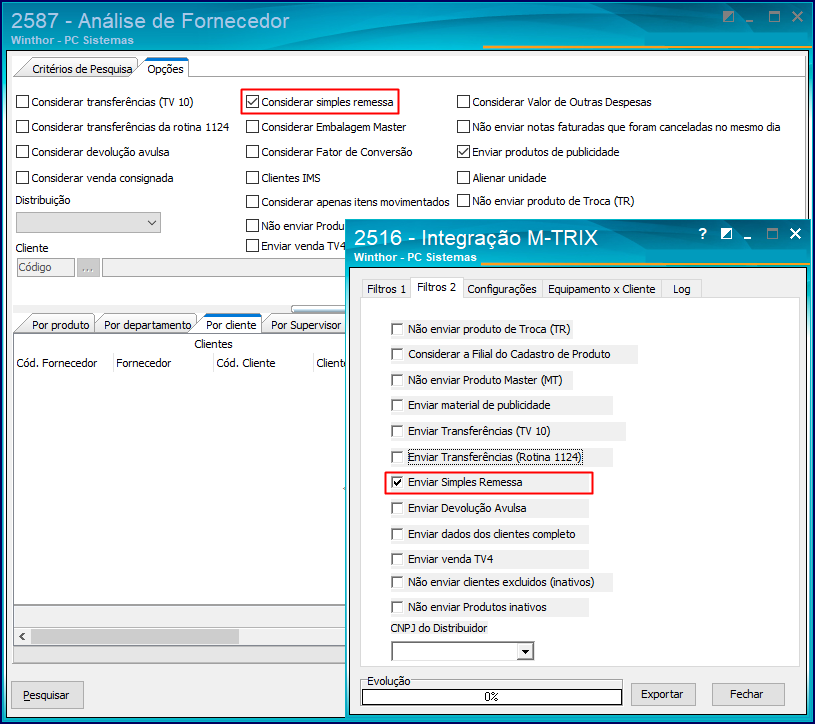
Task: Click the Pesquisar button
Action: tap(47, 695)
